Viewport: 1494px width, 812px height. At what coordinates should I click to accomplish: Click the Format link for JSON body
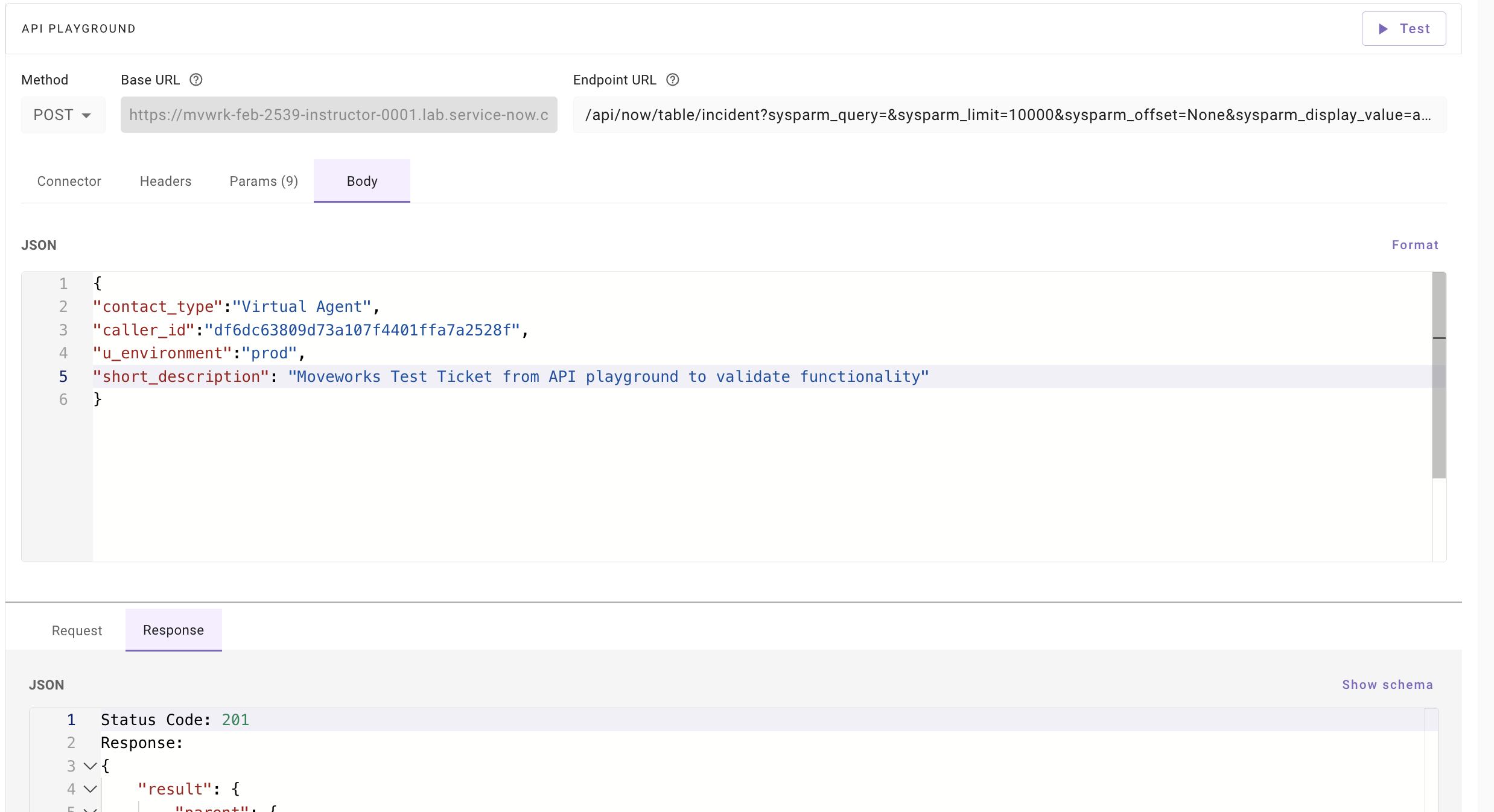click(1415, 245)
